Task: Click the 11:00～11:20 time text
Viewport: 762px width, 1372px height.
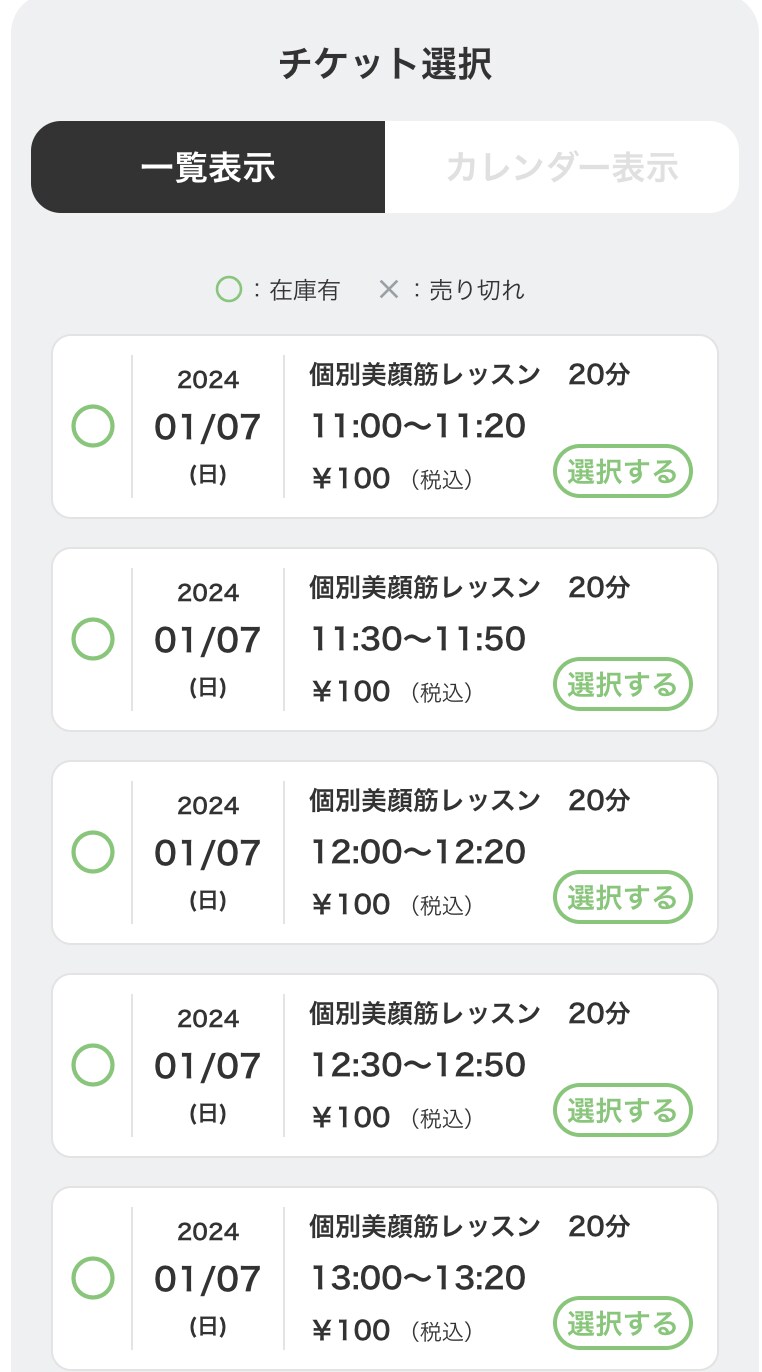Action: 418,426
